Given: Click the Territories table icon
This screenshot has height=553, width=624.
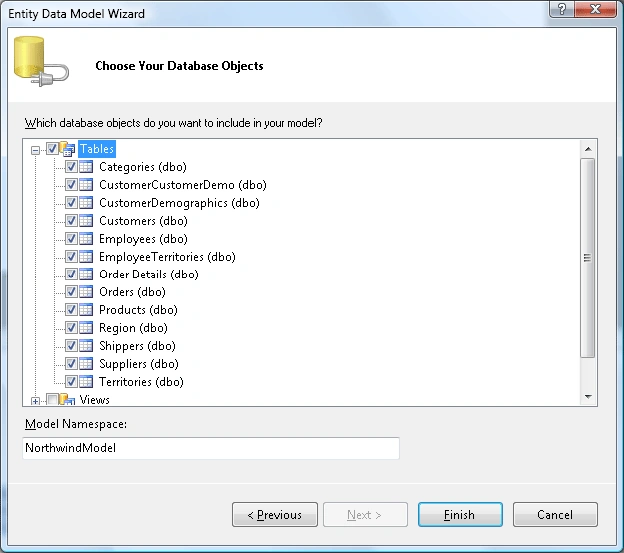Looking at the screenshot, I should click(x=86, y=382).
